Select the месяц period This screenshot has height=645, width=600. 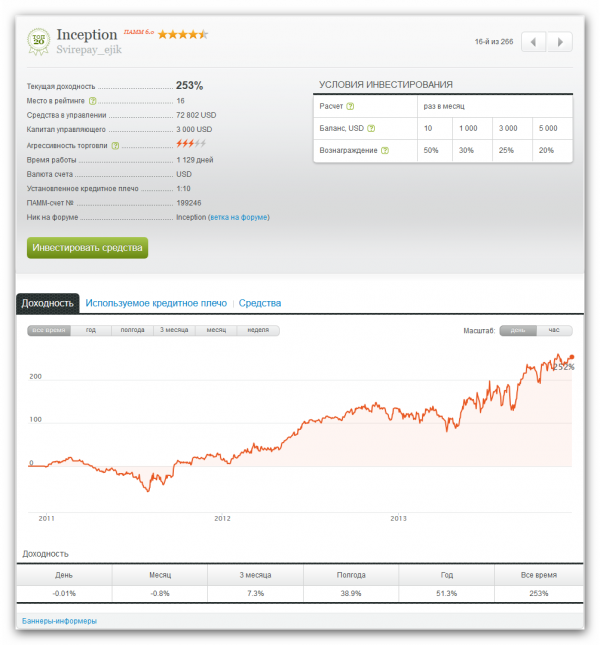216,330
